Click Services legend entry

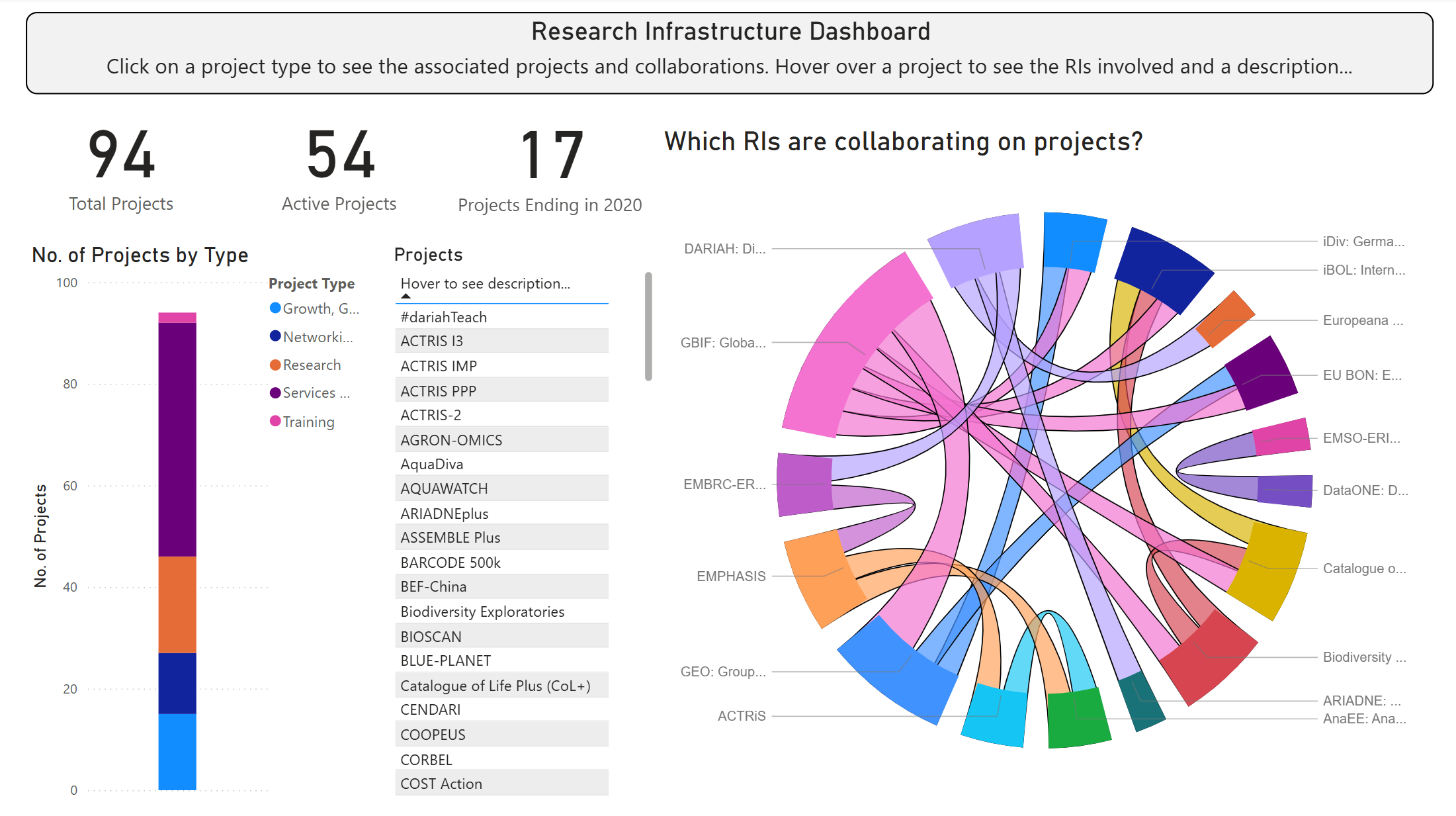(x=310, y=392)
